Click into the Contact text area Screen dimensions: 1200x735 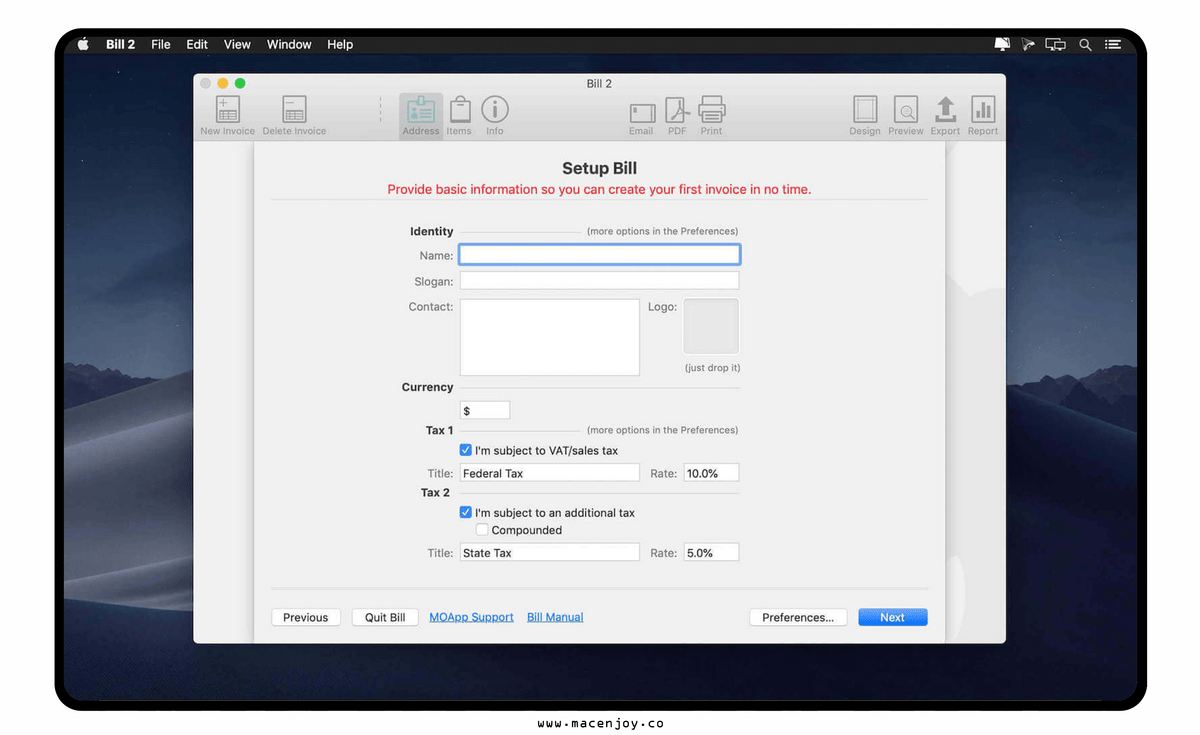pyautogui.click(x=549, y=337)
